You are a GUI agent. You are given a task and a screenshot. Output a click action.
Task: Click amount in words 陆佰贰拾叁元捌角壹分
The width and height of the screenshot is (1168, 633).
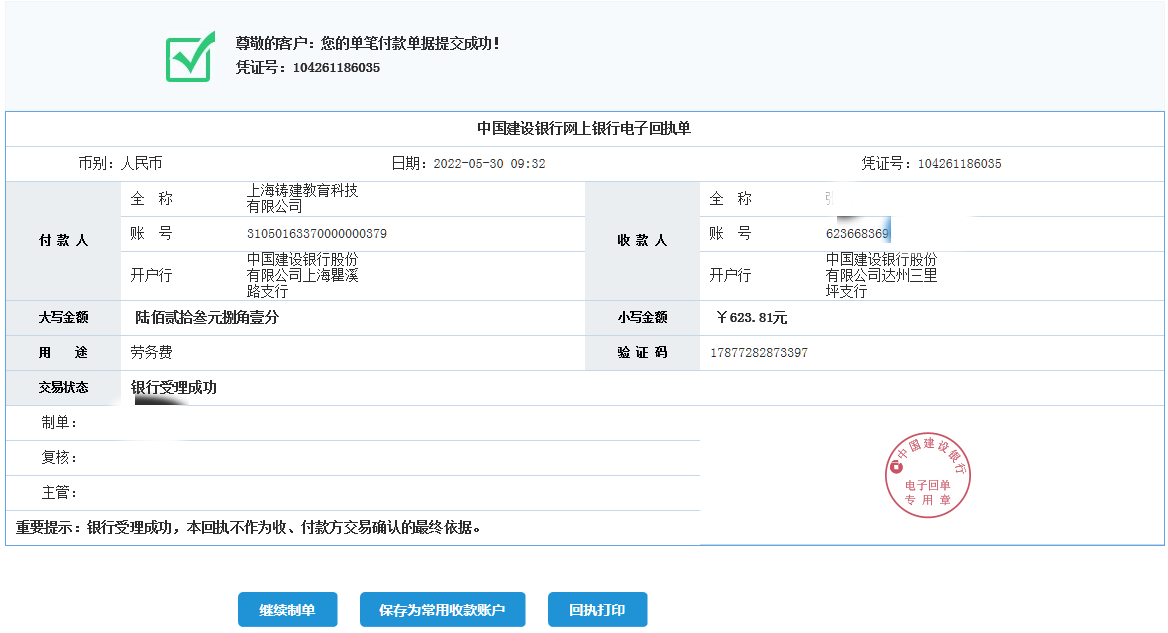coord(207,317)
